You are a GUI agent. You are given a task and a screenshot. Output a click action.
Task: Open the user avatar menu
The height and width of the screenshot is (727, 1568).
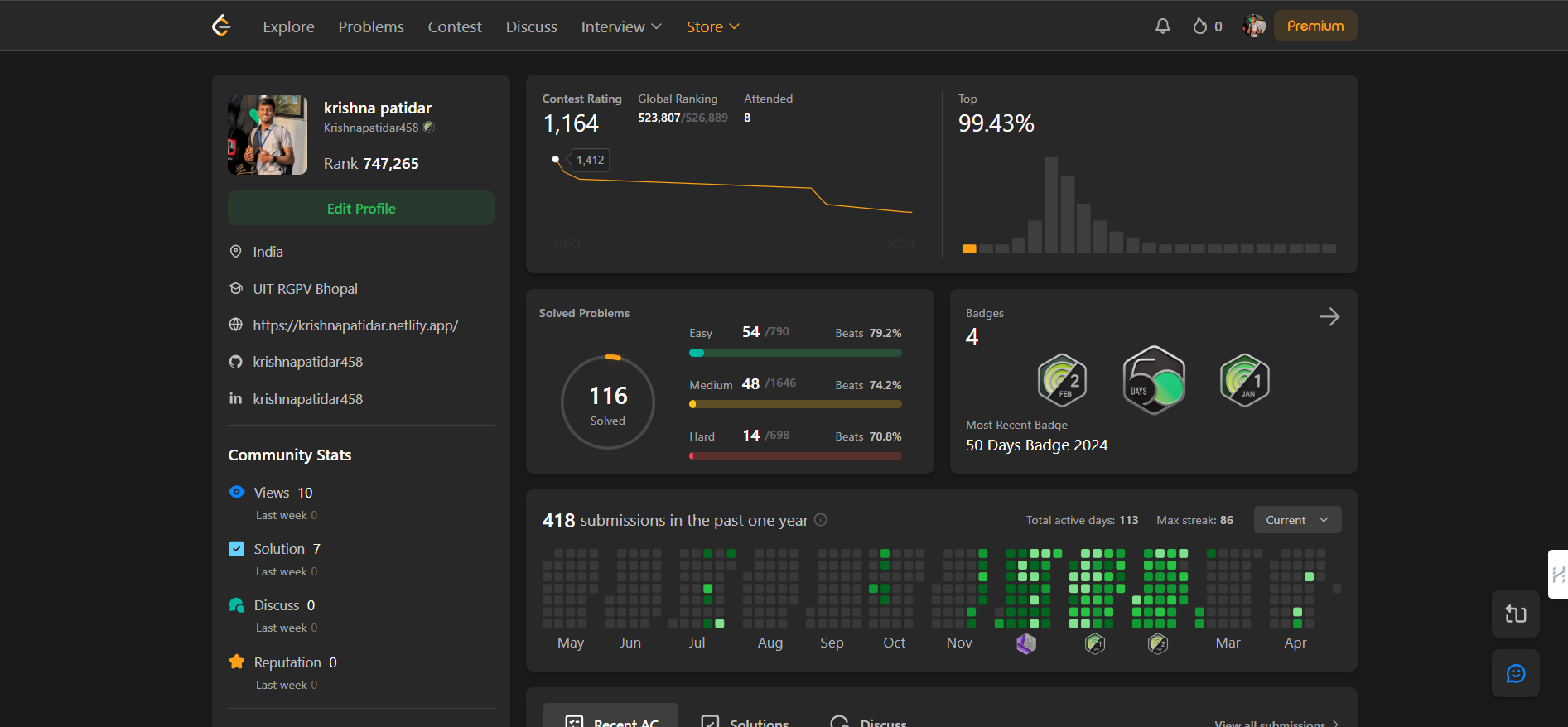tap(1254, 26)
